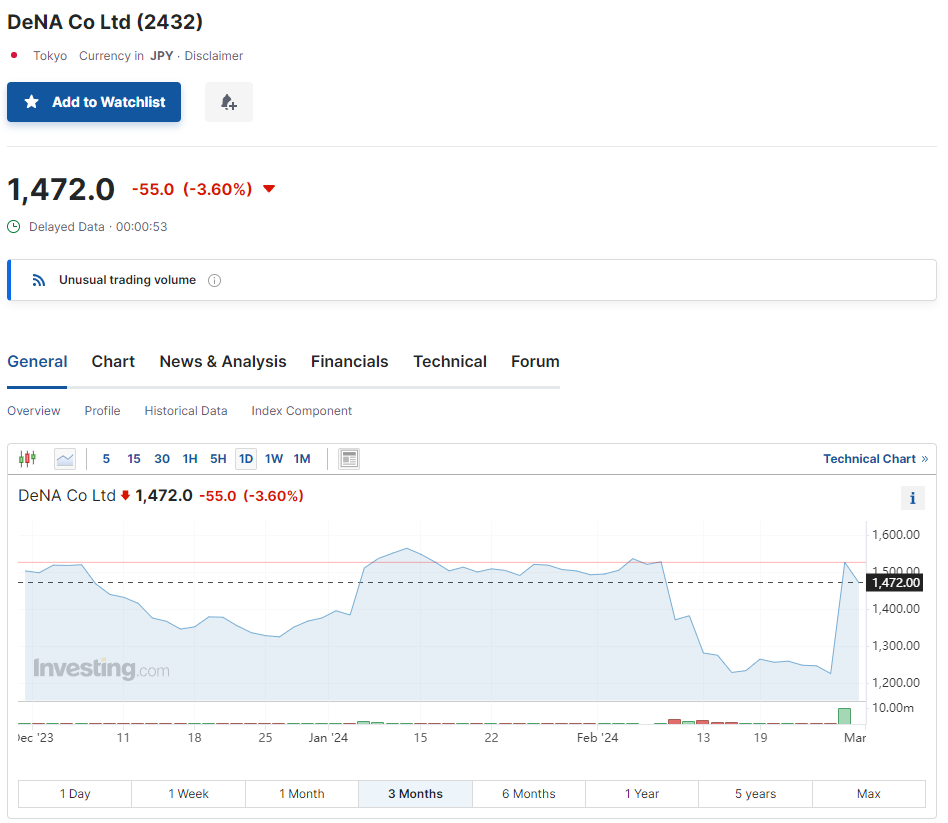Select the 1 Month time range
Viewport: 948px width, 823px height.
tap(302, 793)
